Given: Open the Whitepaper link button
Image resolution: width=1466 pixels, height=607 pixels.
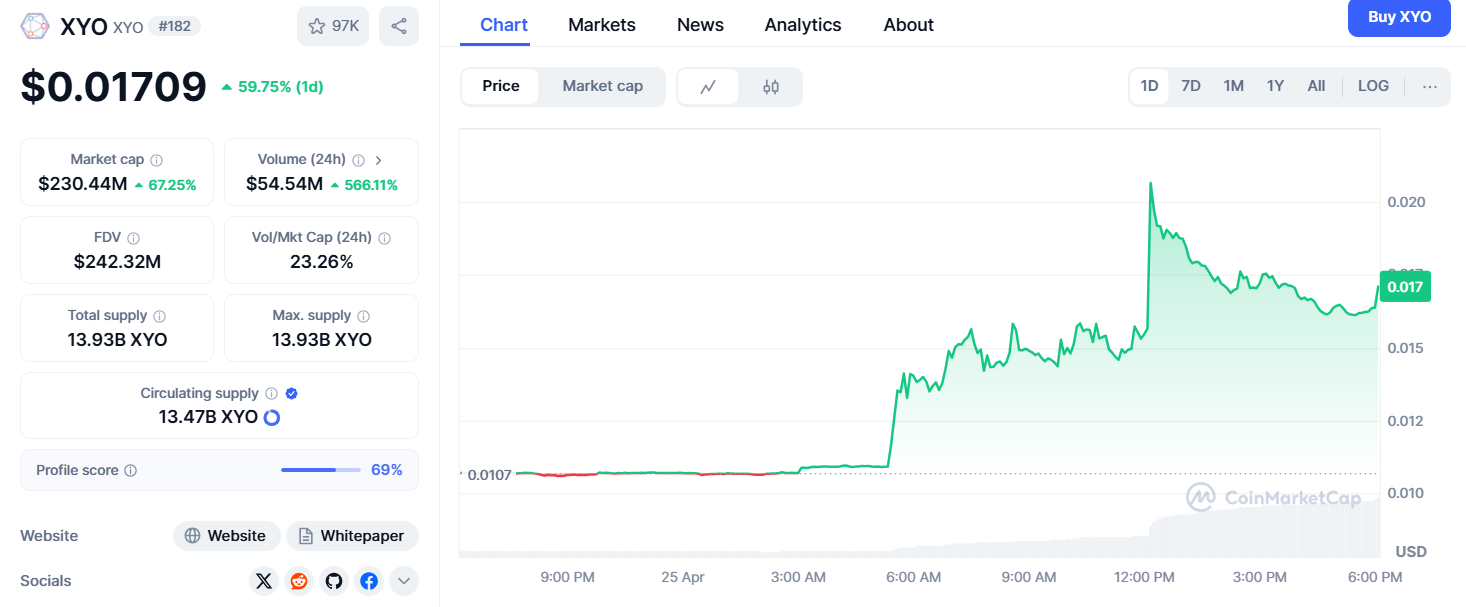Looking at the screenshot, I should coord(352,536).
